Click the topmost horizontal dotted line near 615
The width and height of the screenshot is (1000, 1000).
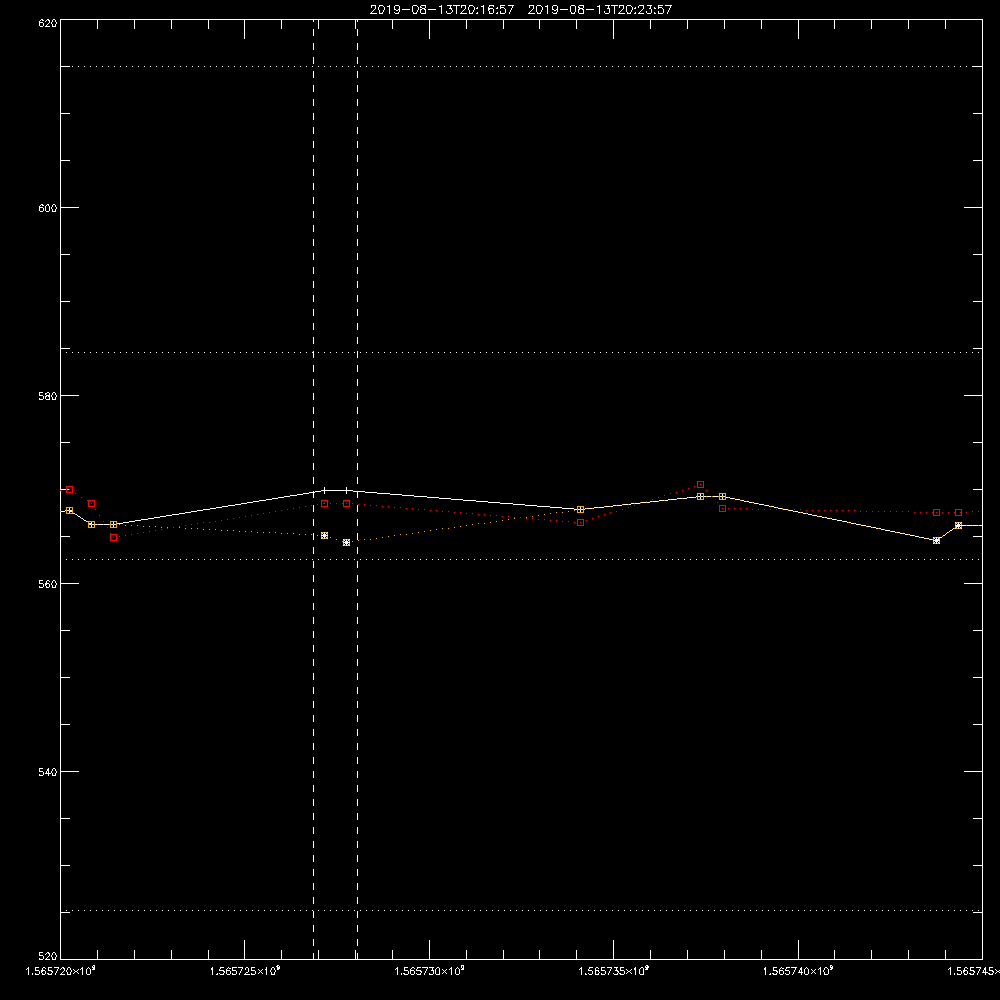(x=521, y=66)
